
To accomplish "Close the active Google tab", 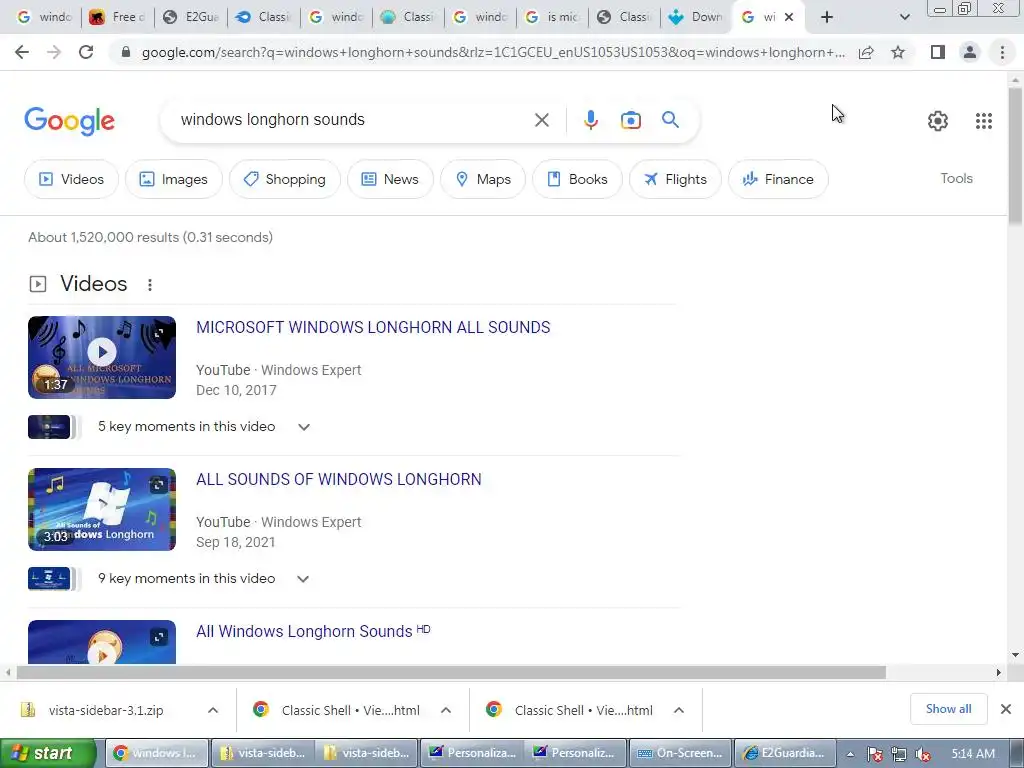I will pyautogui.click(x=789, y=17).
